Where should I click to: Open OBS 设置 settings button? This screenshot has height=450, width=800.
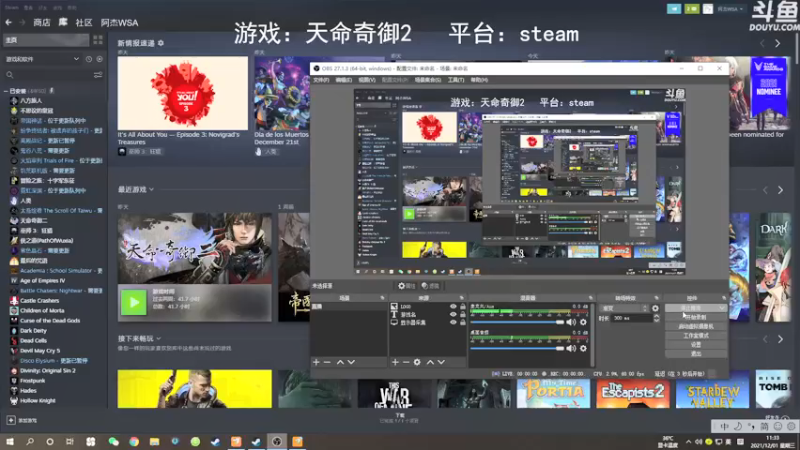pos(696,344)
